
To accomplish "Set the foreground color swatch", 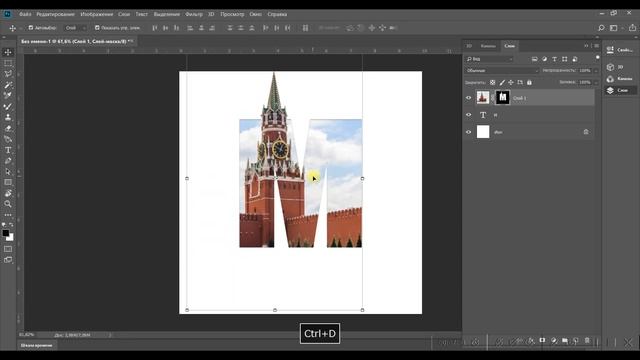I will pyautogui.click(x=5, y=233).
